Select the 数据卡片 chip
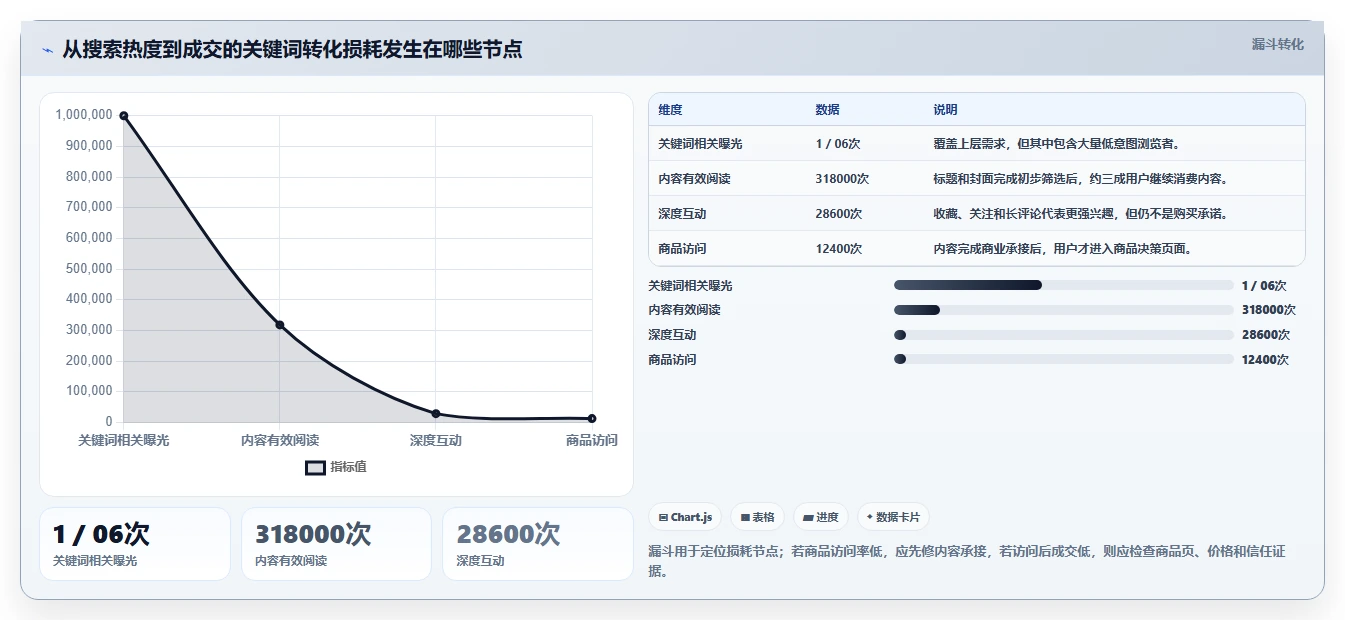1345x620 pixels. tap(893, 517)
